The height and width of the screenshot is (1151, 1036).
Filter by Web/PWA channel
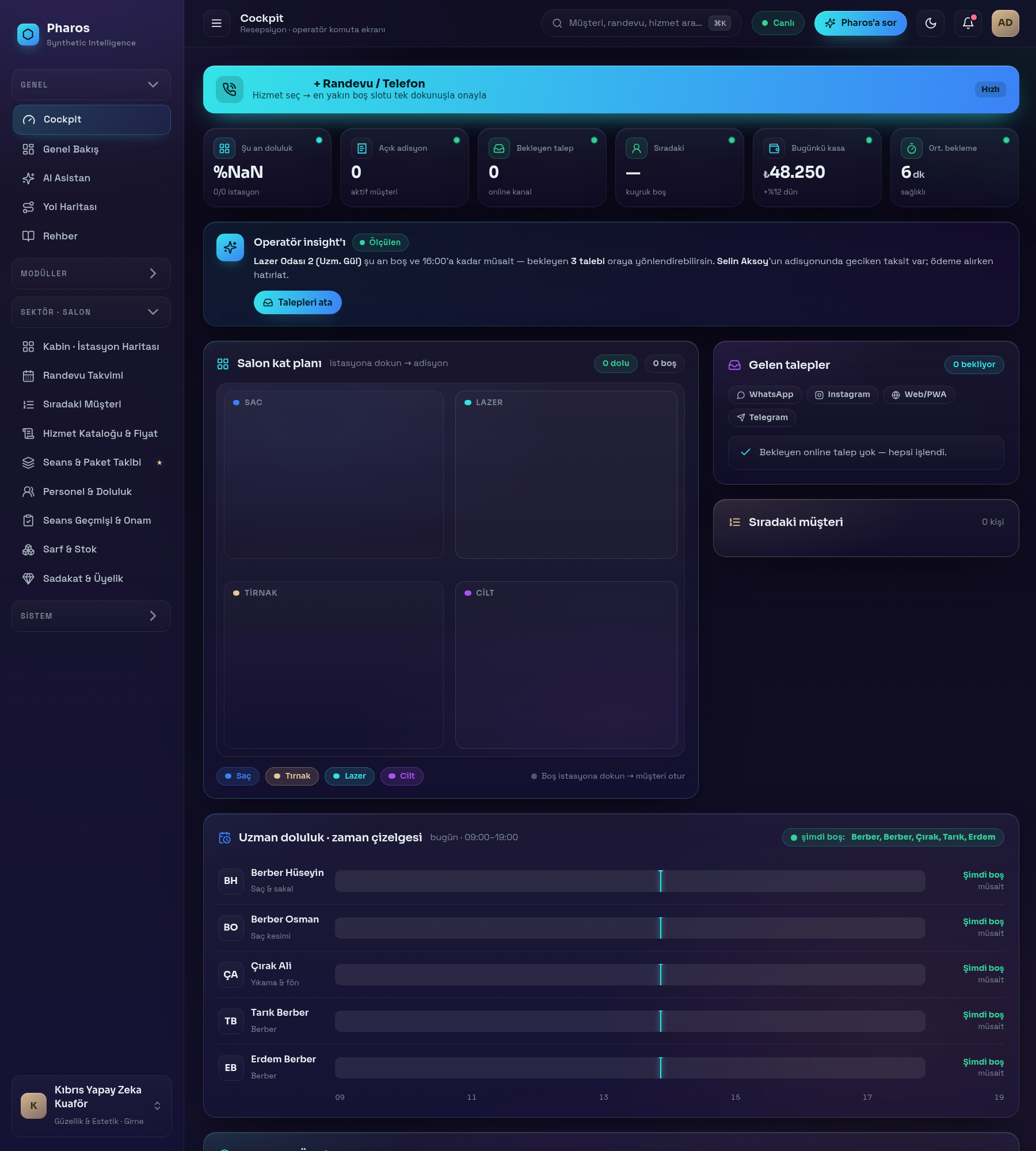point(919,394)
